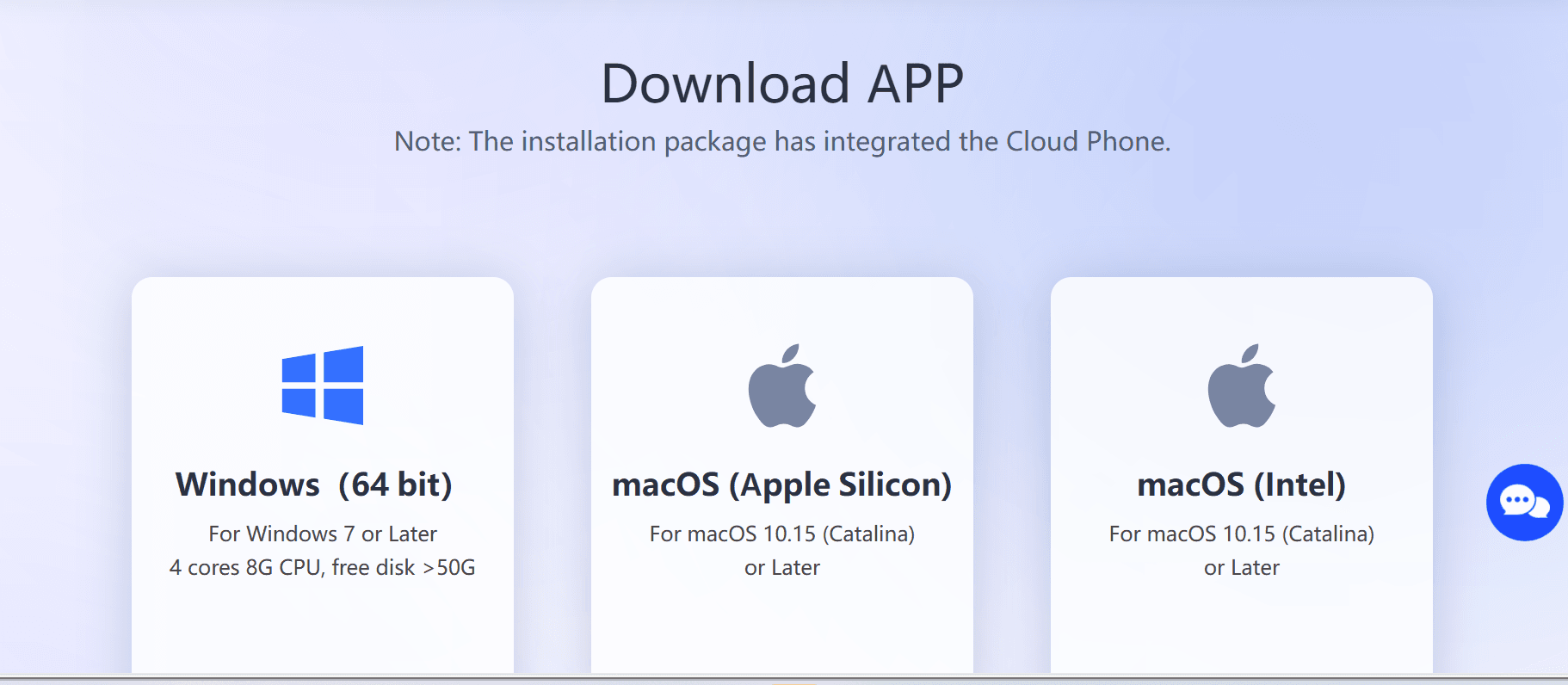Viewport: 1568px width, 685px height.
Task: Click the 'For Windows 7 or Later' text
Action: coord(323,534)
